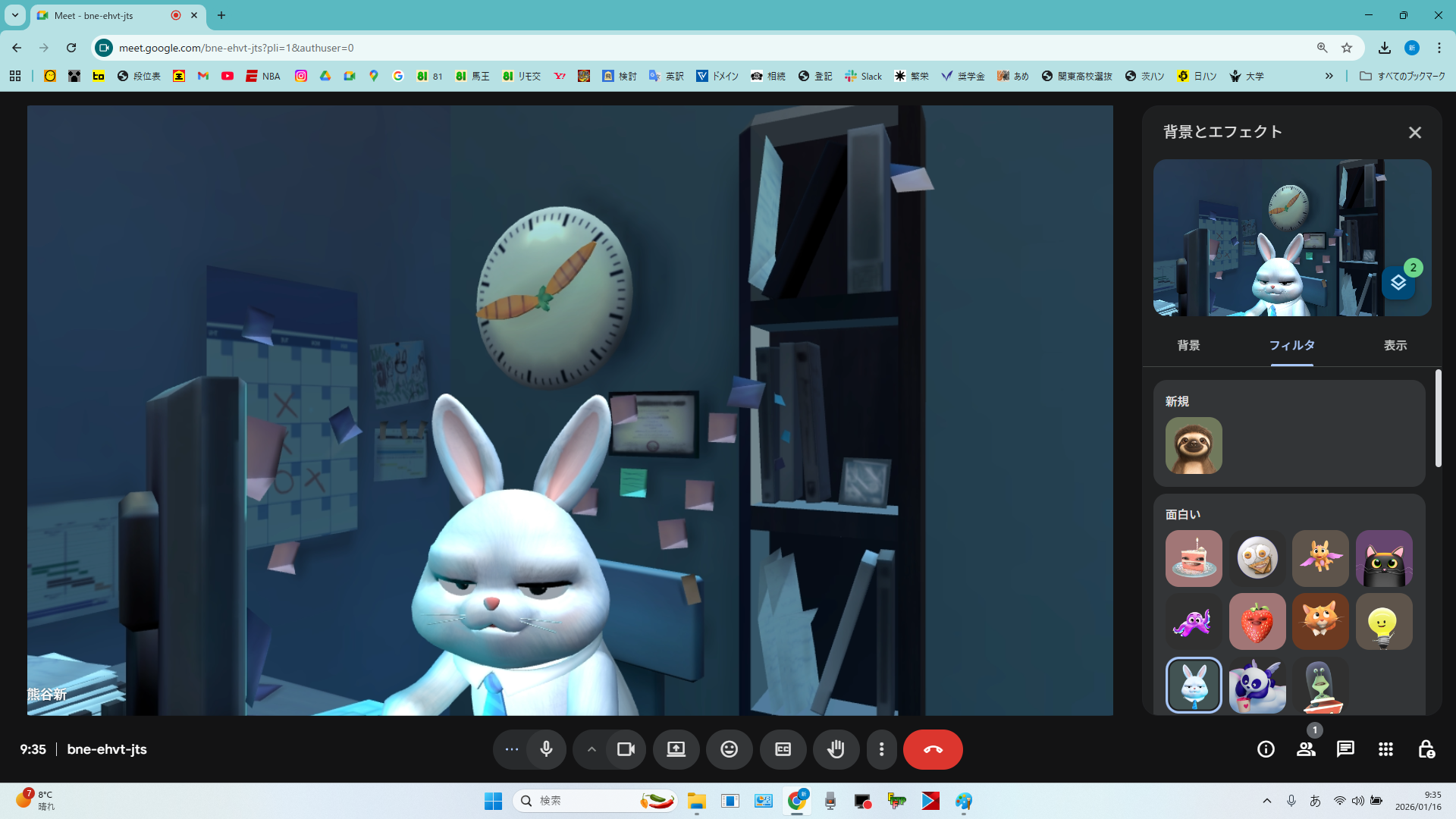Open host controls lock icon
The image size is (1456, 819).
click(1426, 749)
